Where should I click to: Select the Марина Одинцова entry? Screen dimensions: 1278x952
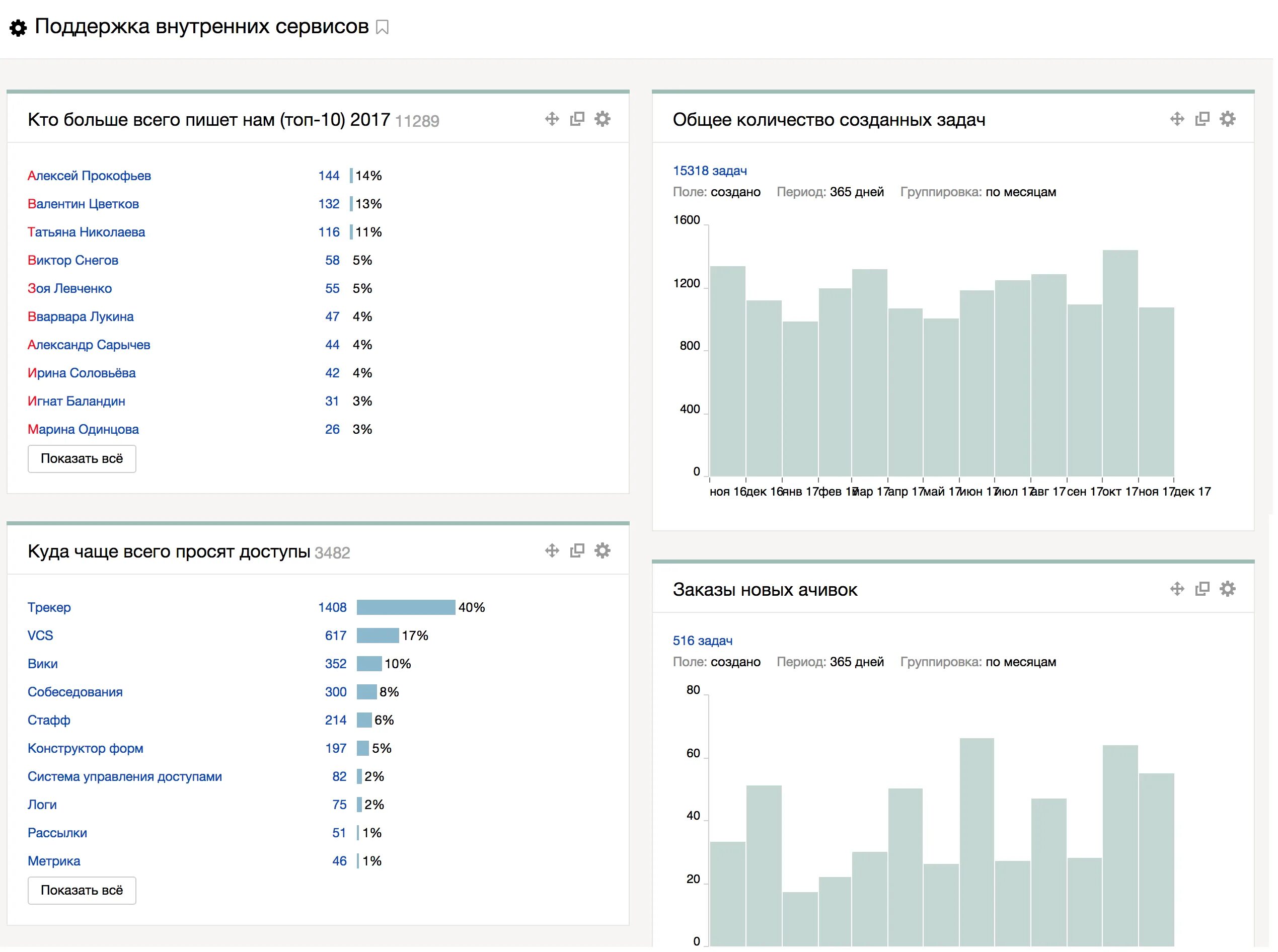[83, 429]
